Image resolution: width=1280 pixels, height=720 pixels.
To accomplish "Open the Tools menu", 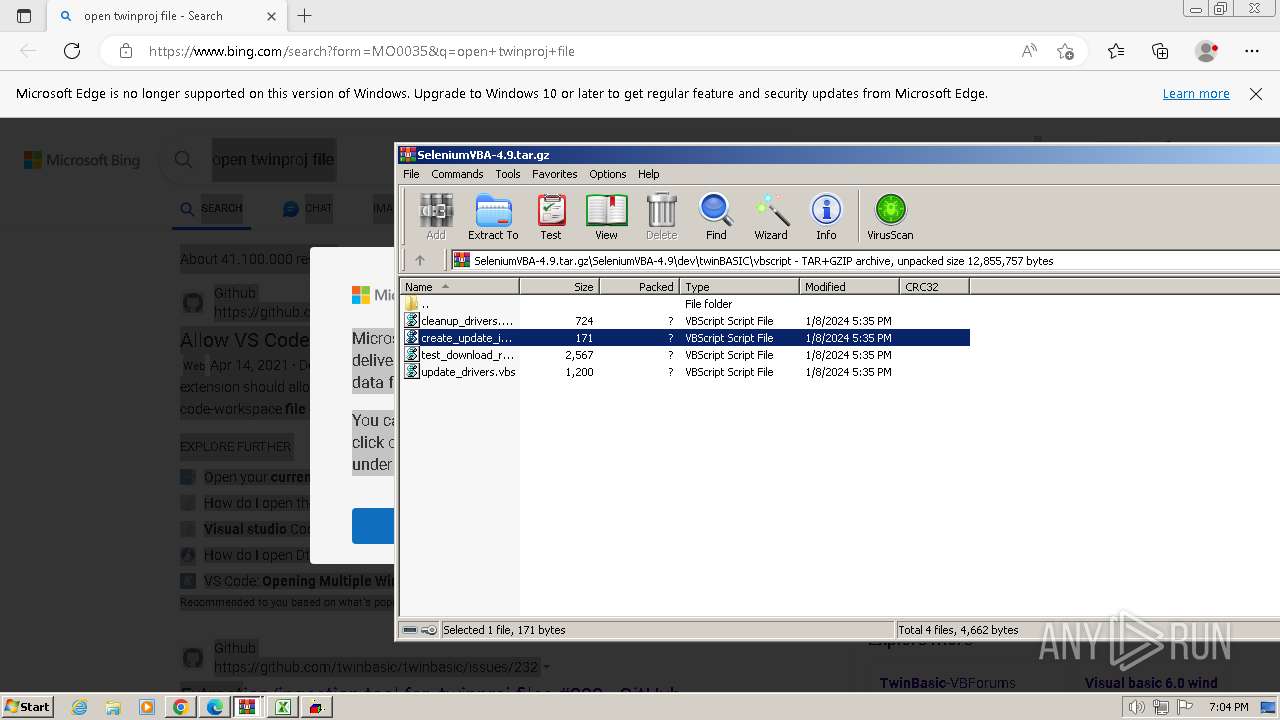I will click(x=508, y=174).
